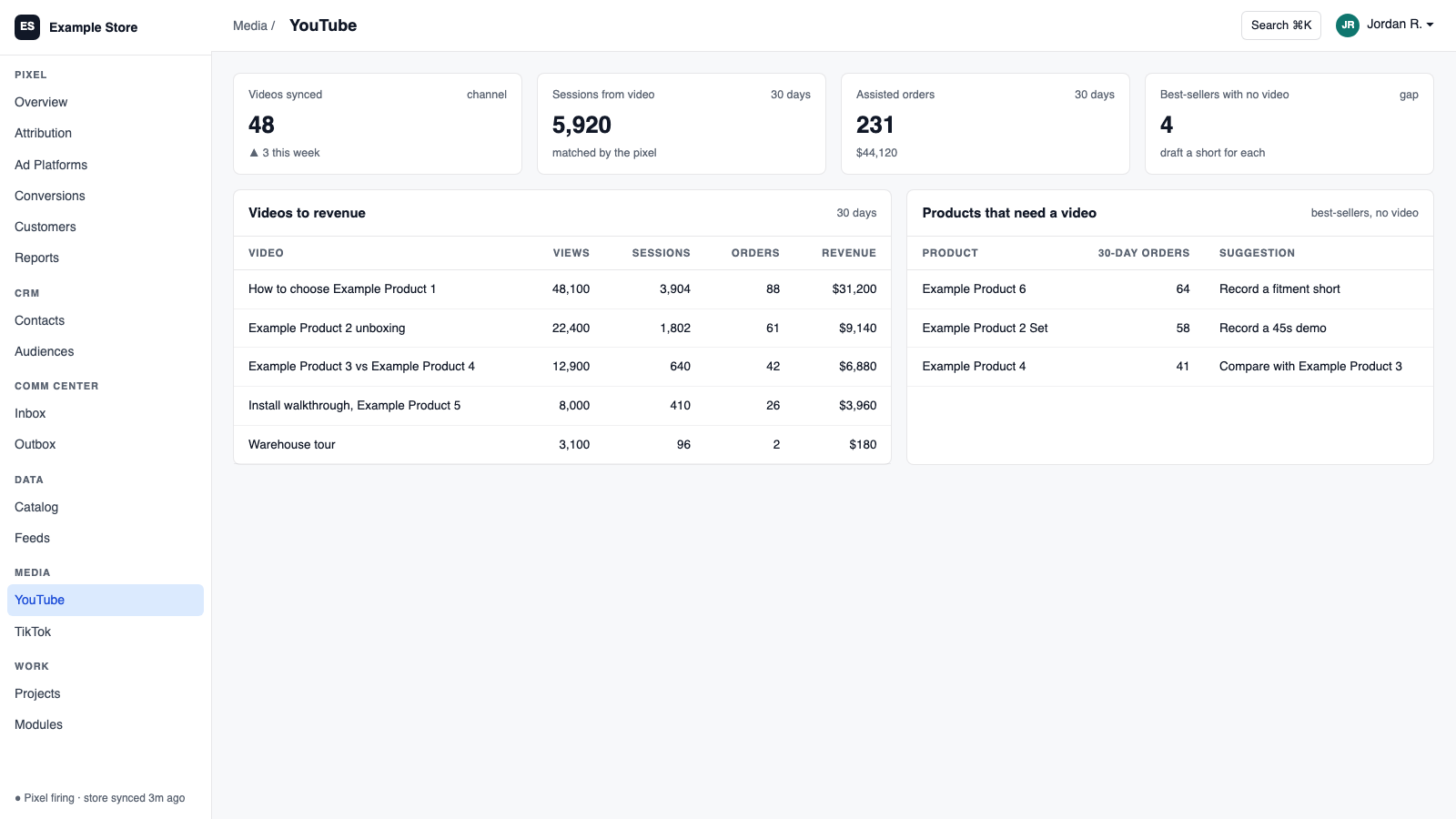Select the Warehouse tour video row
This screenshot has height=819, width=1456.
562,445
